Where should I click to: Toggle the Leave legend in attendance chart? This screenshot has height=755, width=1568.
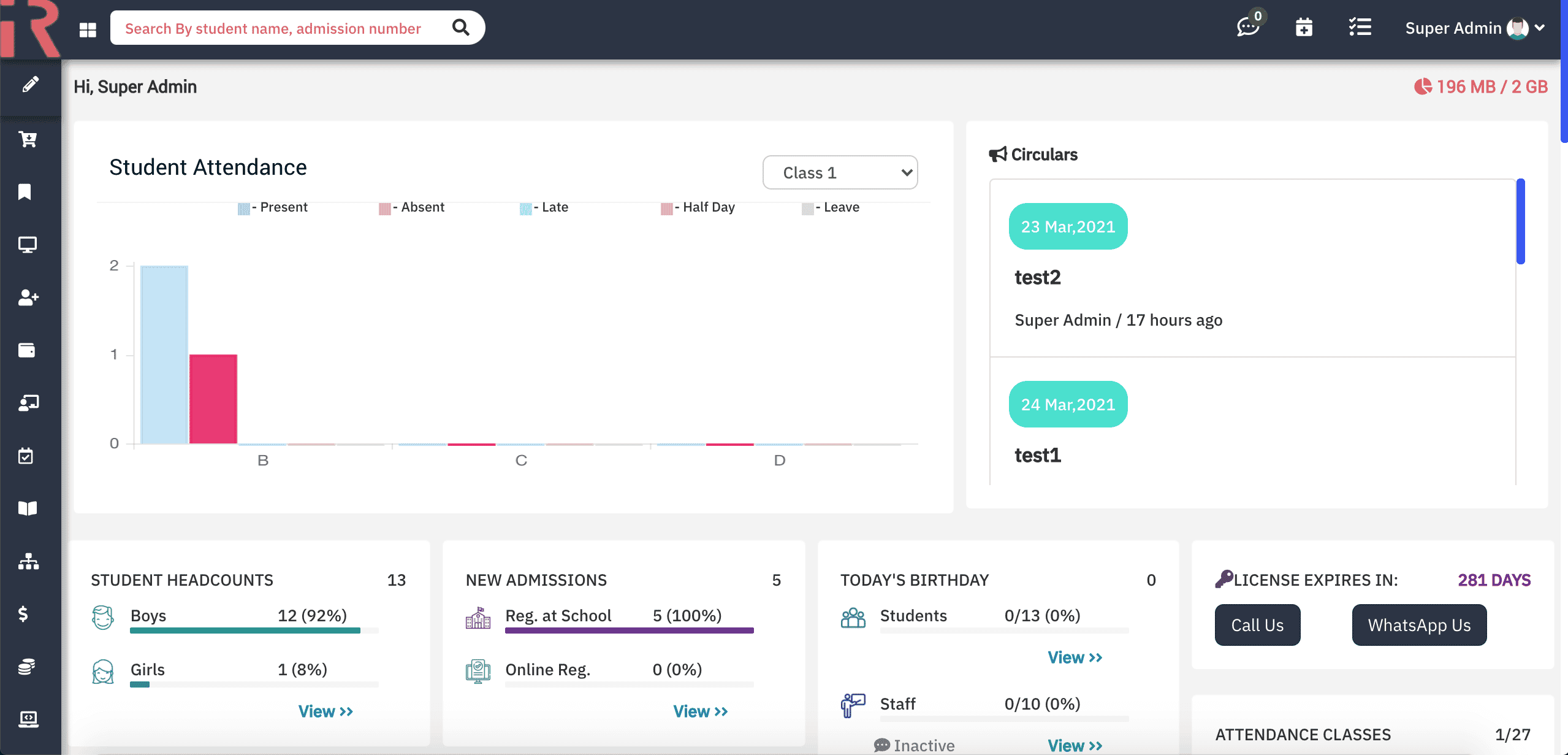831,207
